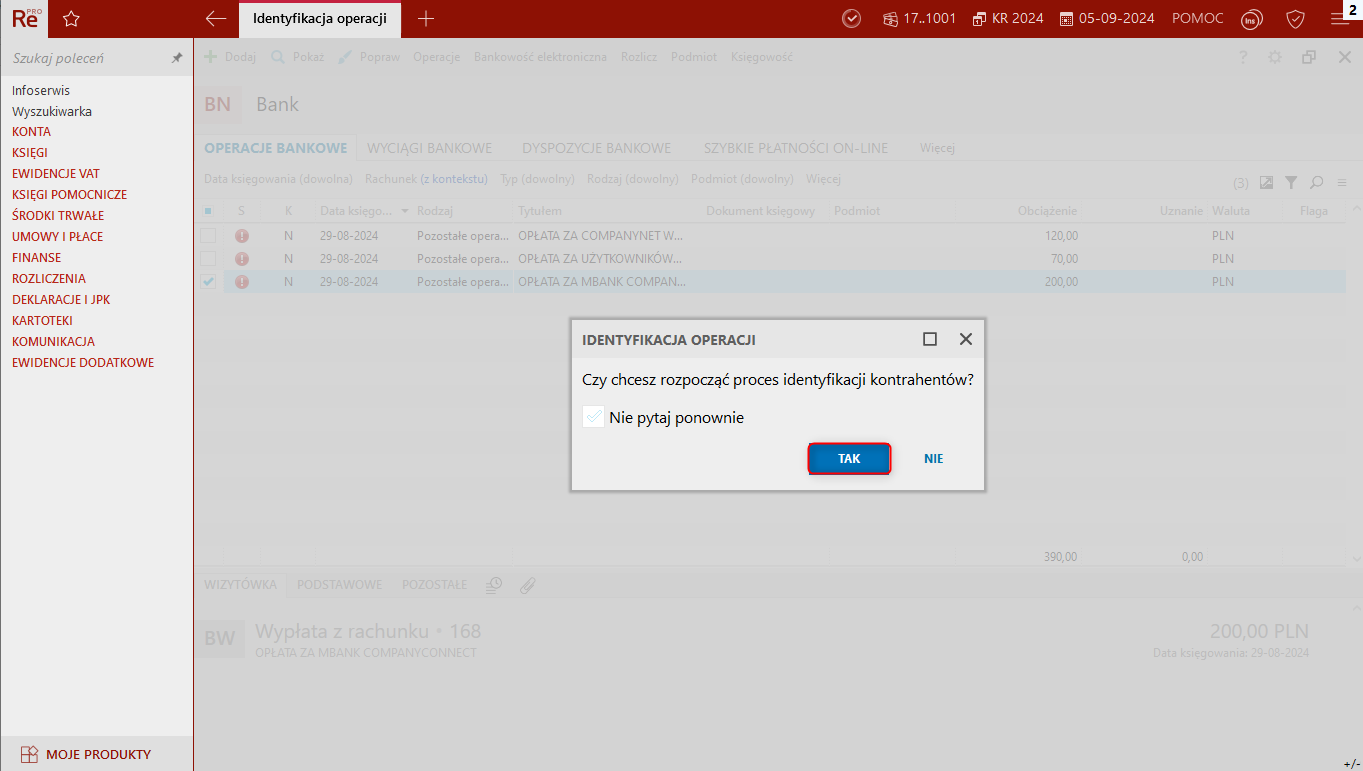Go back with the left arrow
The image size is (1363, 771).
(x=215, y=18)
